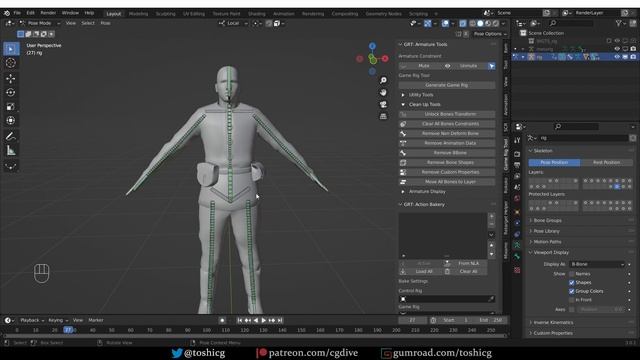Select the Measure tool

pos(11,151)
